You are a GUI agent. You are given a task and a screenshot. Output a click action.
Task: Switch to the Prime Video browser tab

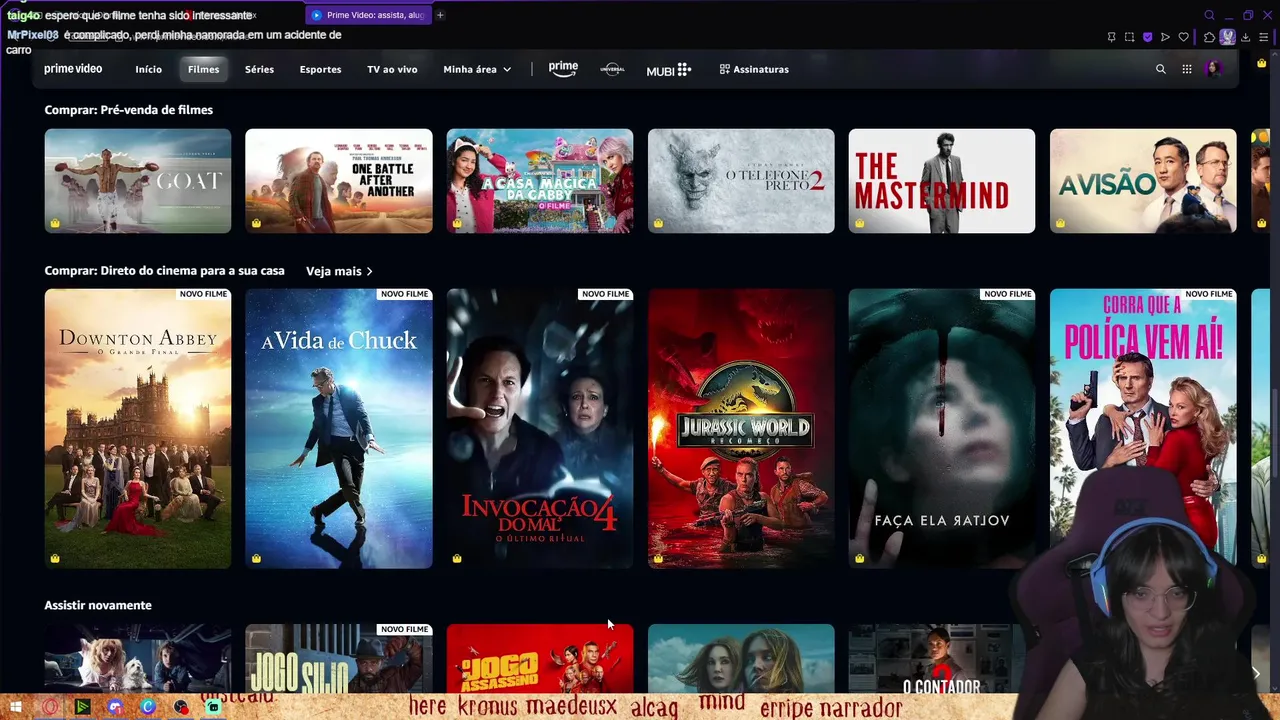click(x=368, y=15)
